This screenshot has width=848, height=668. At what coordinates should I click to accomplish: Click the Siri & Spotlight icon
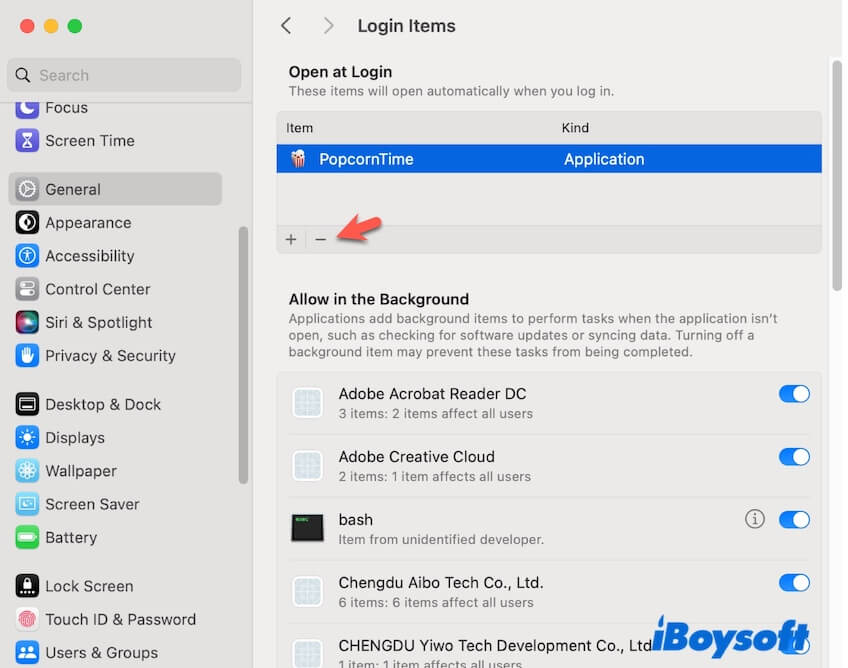pyautogui.click(x=27, y=322)
